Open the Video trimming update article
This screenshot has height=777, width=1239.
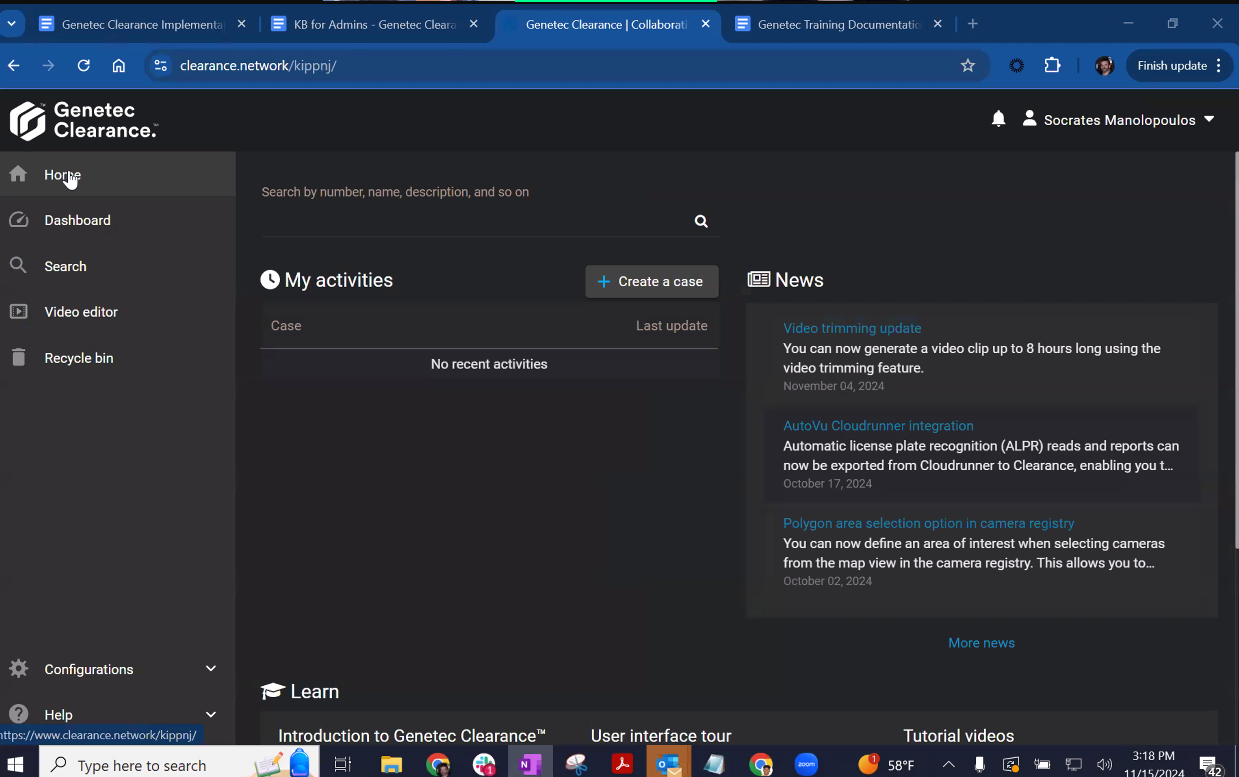852,328
